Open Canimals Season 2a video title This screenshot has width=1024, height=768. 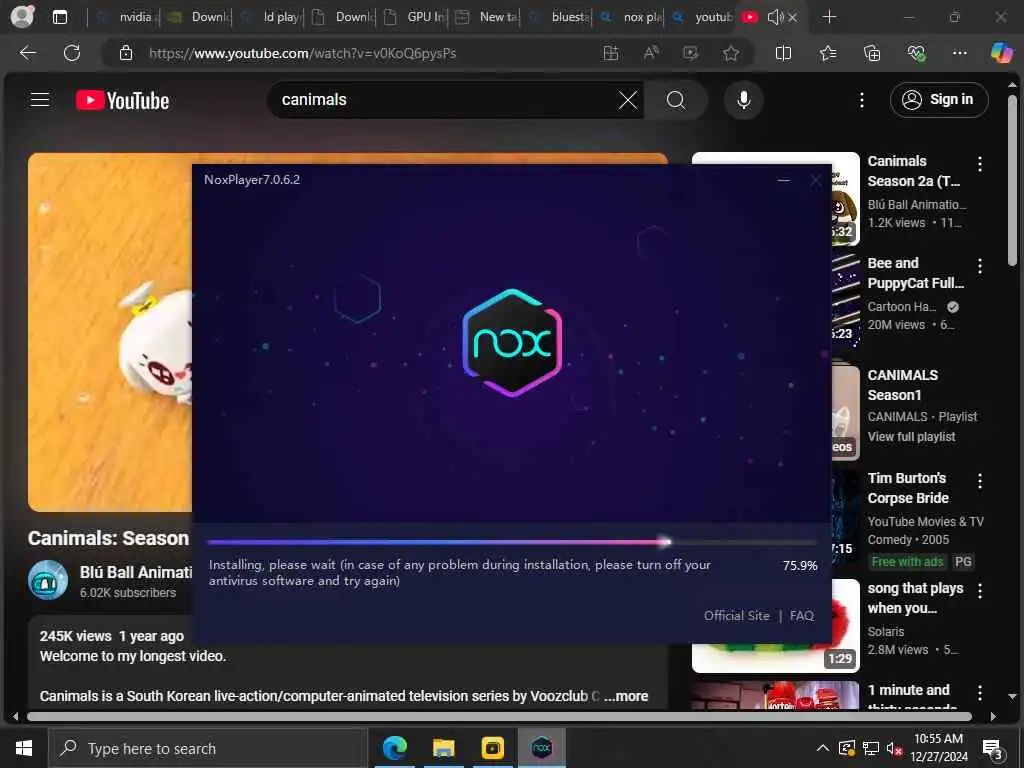pos(913,171)
